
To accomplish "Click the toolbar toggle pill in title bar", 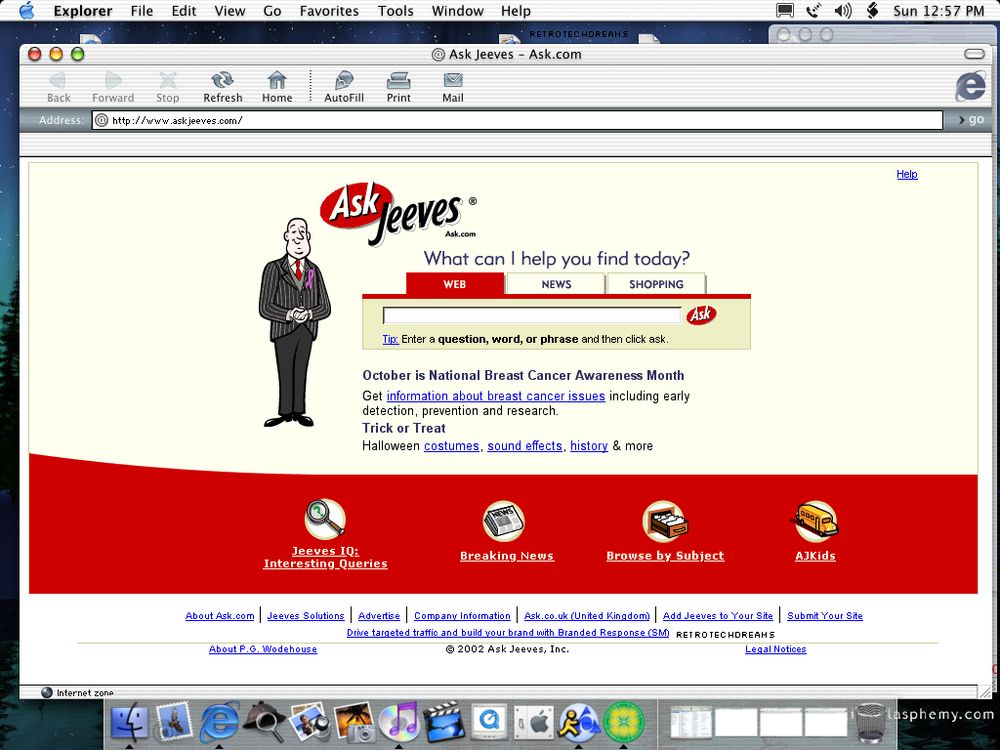I will tap(974, 54).
